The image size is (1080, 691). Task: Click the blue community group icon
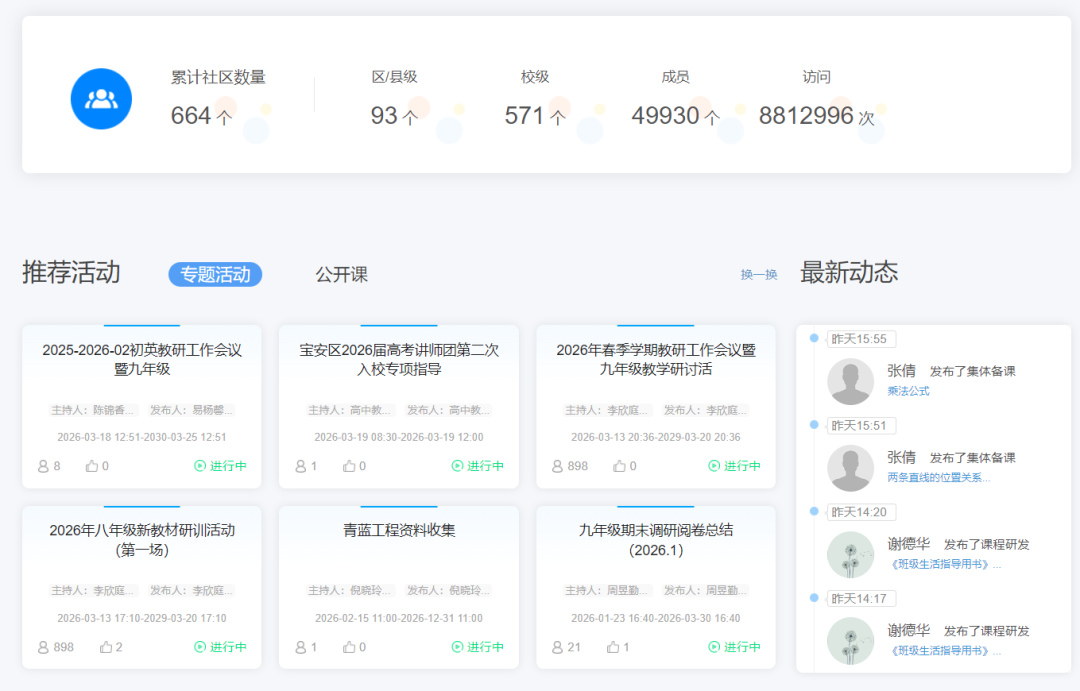click(x=102, y=99)
